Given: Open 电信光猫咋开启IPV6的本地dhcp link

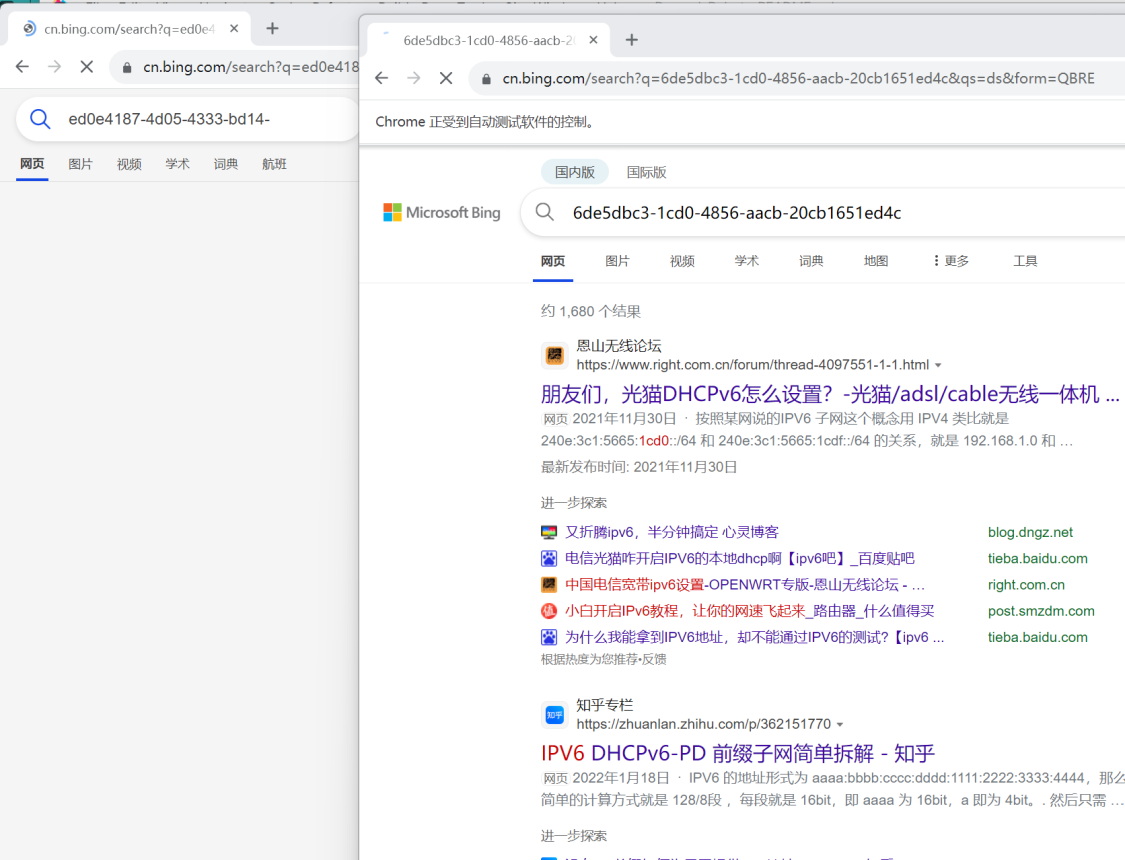Looking at the screenshot, I should [x=740, y=559].
